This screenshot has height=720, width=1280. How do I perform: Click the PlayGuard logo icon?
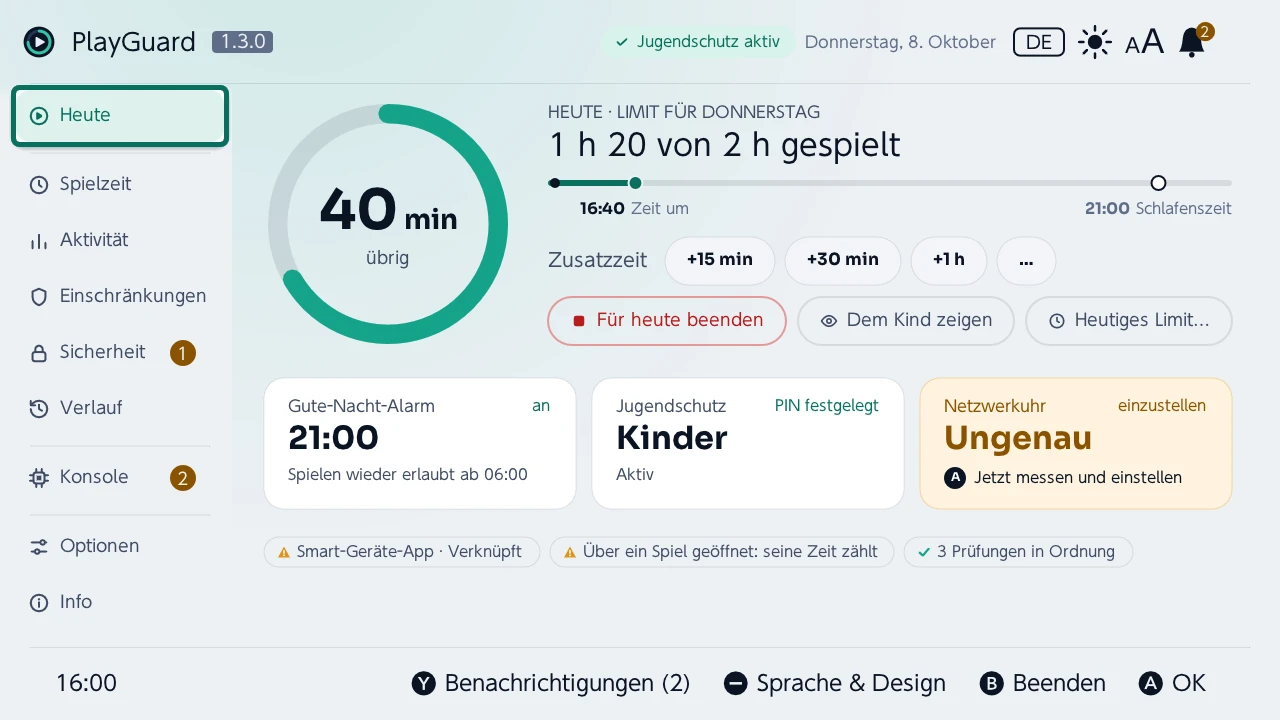tap(39, 42)
